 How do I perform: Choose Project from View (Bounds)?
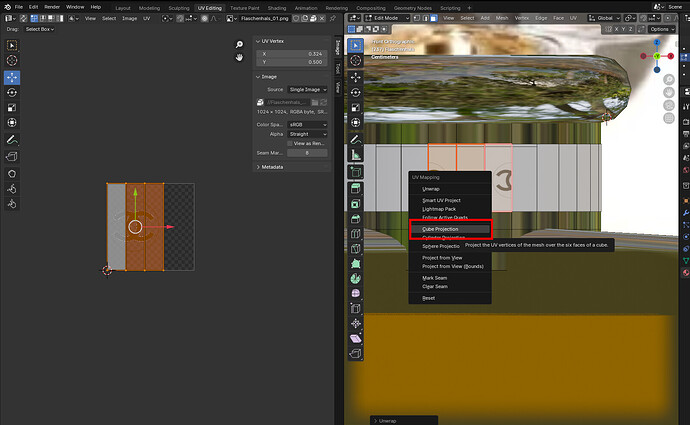[x=453, y=266]
